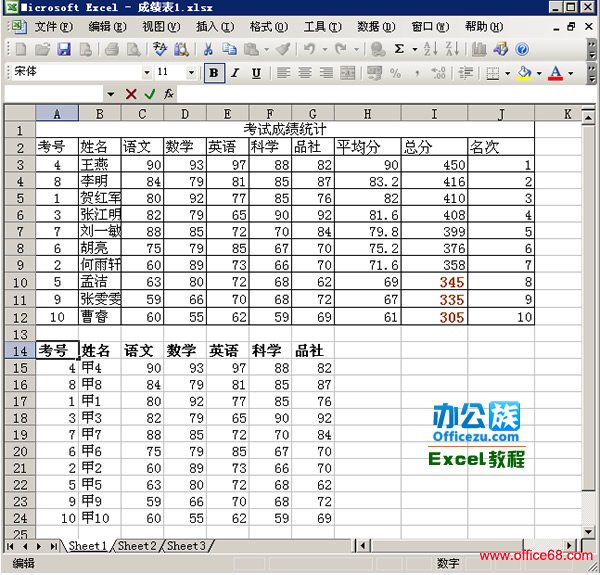Center align text
The image size is (600, 575).
305,73
